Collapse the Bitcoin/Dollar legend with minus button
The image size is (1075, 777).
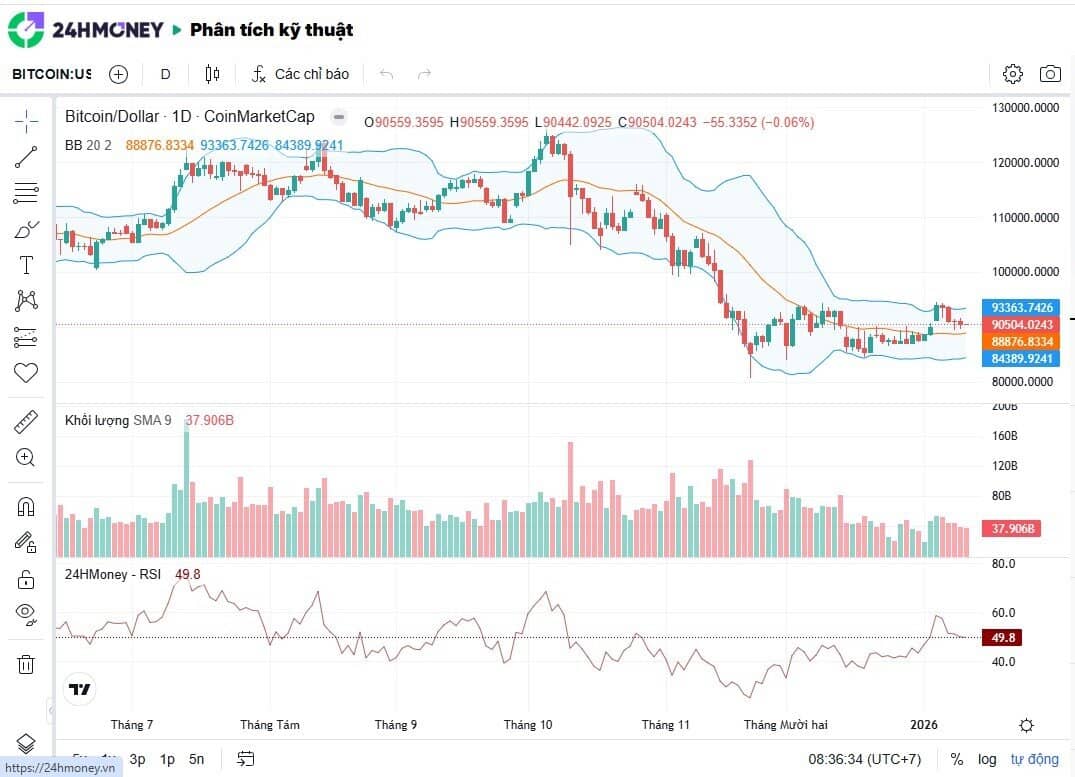[338, 117]
